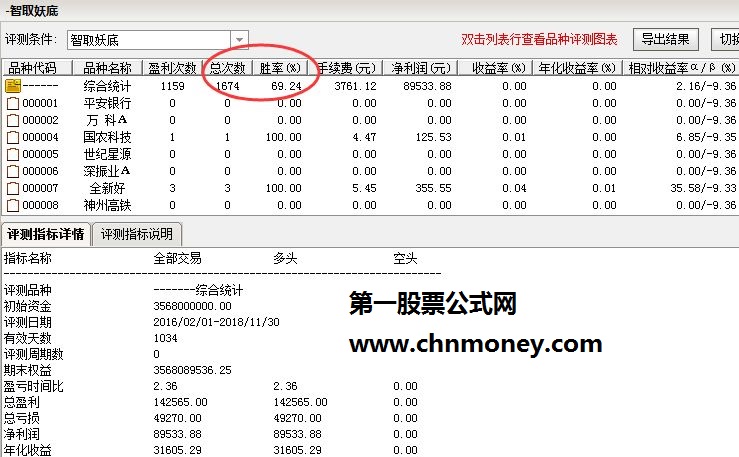
Task: Click the document icon for 000005
Action: click(x=13, y=154)
